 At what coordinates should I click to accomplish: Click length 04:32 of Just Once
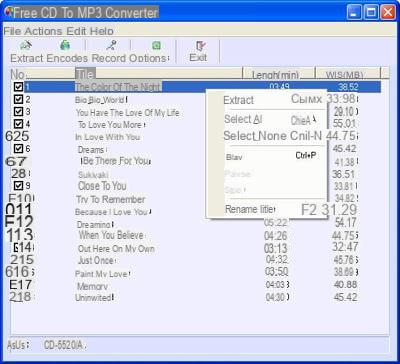click(x=277, y=259)
